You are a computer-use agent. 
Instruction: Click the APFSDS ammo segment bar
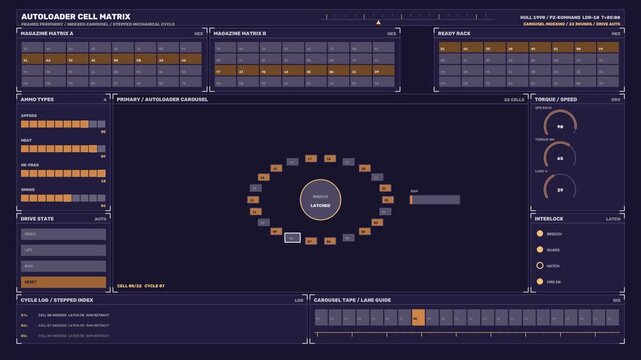(63, 124)
